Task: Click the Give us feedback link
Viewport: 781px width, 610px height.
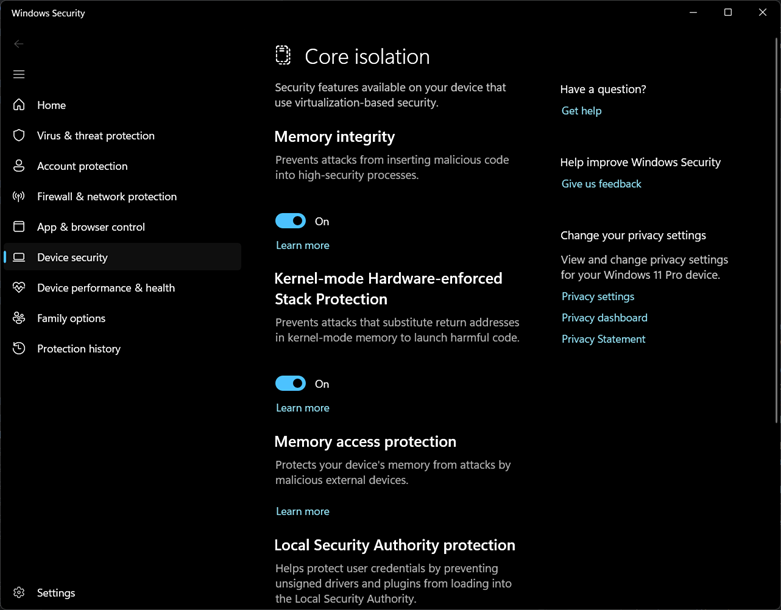Action: (x=601, y=184)
